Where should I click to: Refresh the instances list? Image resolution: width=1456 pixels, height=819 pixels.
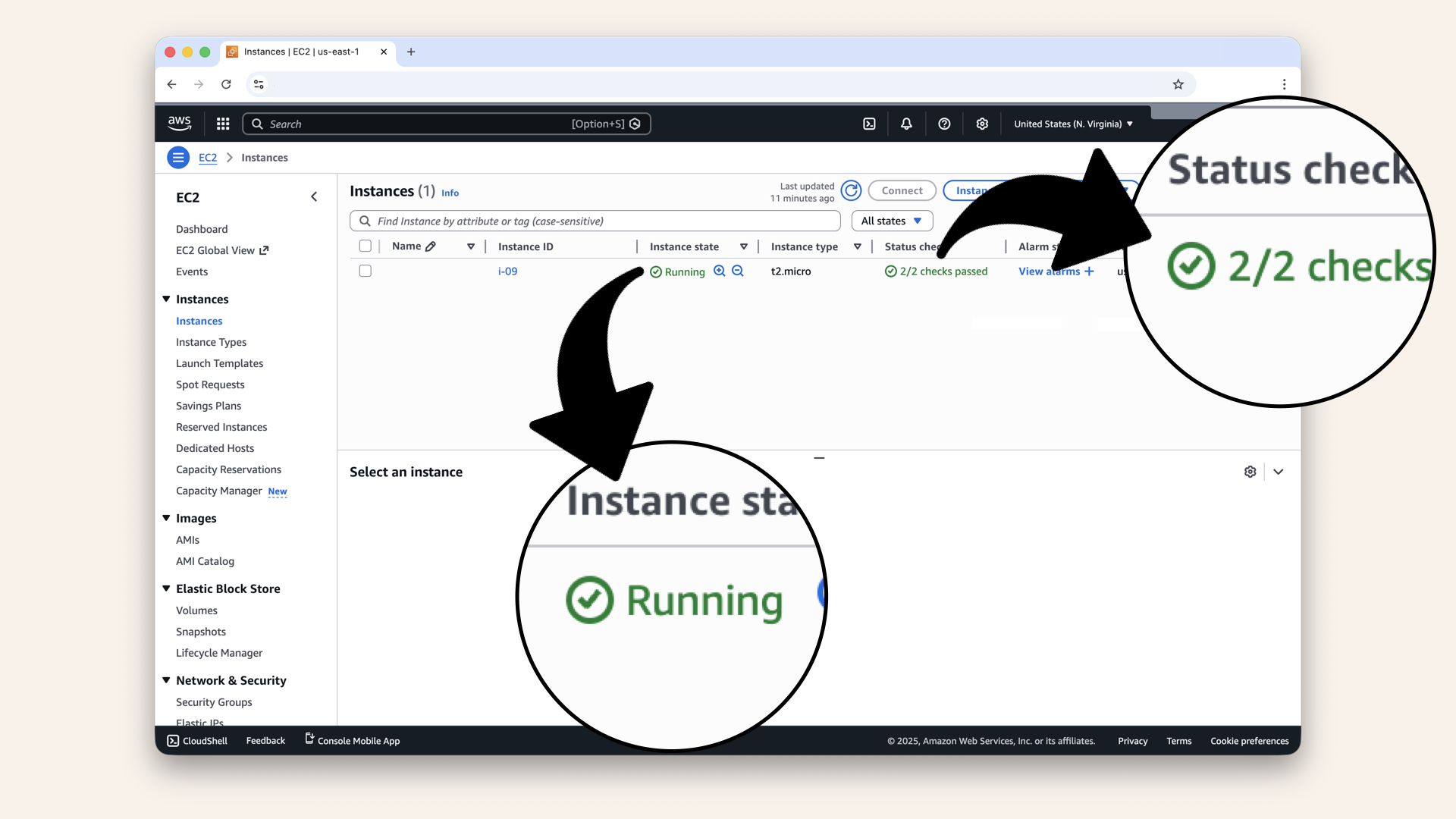pos(851,190)
